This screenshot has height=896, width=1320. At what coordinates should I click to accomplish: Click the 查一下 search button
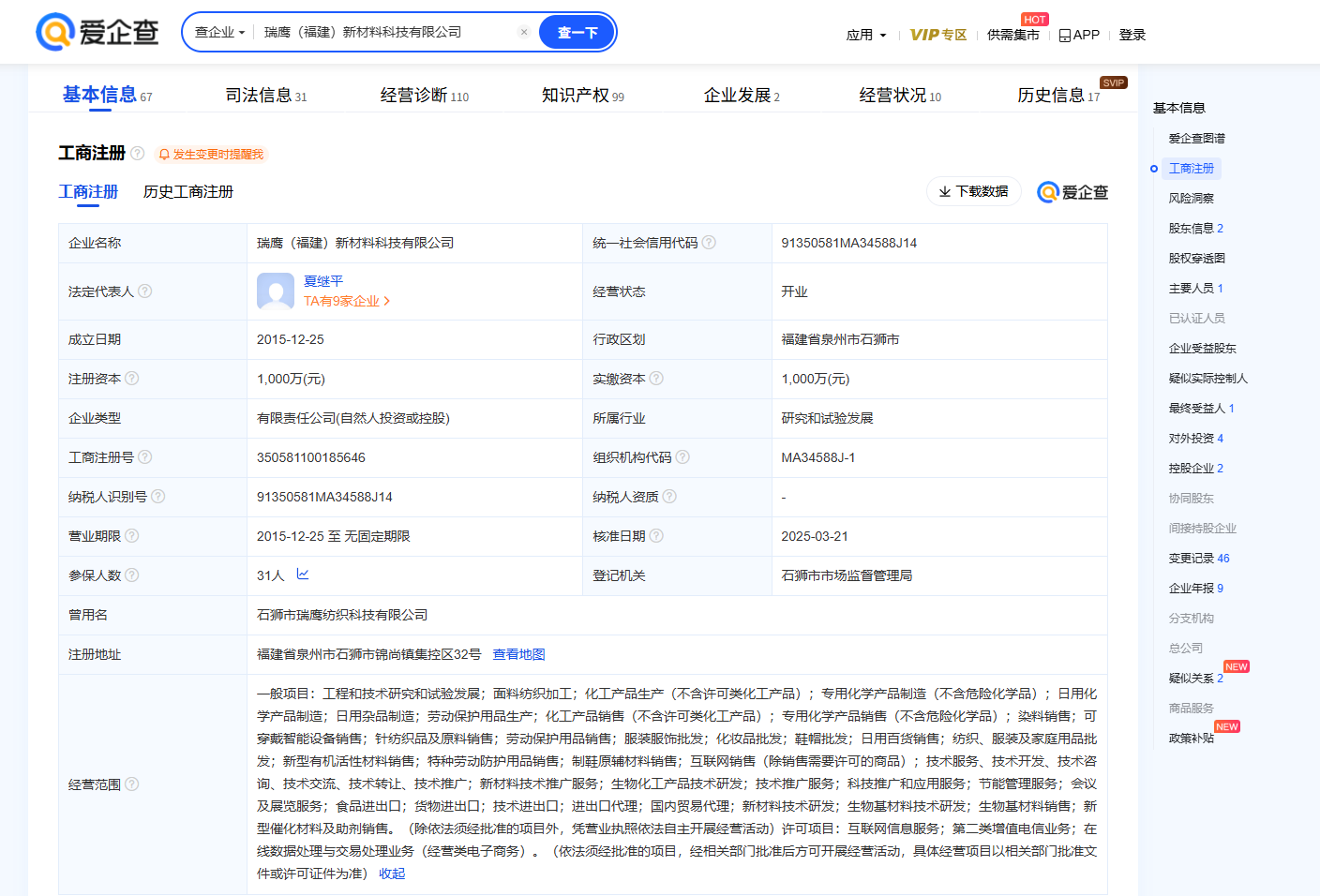point(577,32)
